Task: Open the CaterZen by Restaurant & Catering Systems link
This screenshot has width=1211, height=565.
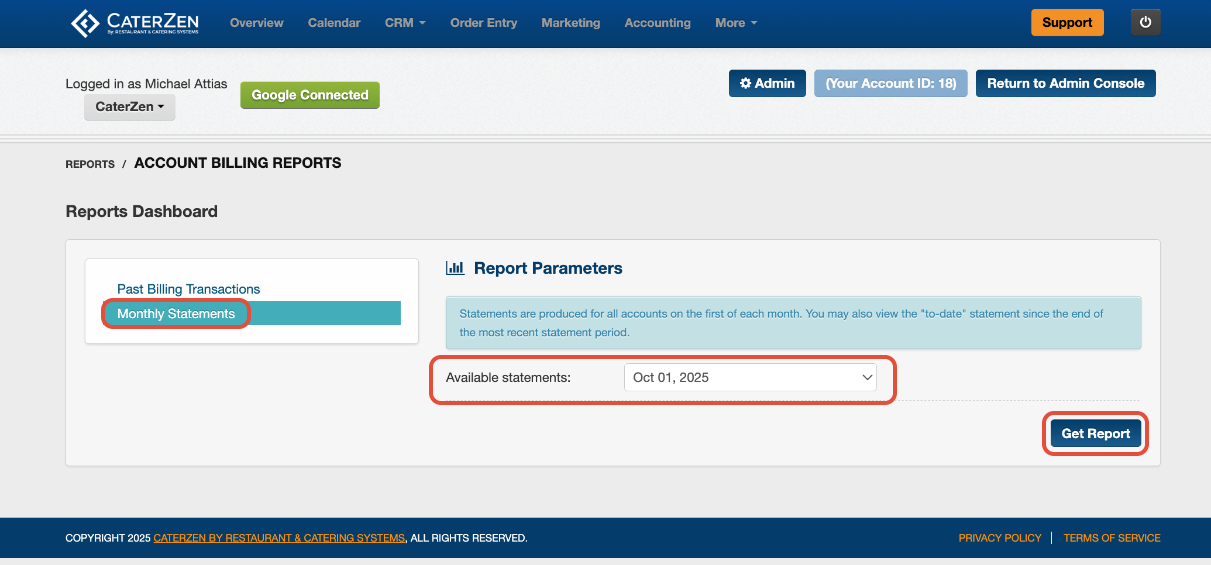Action: 279,538
